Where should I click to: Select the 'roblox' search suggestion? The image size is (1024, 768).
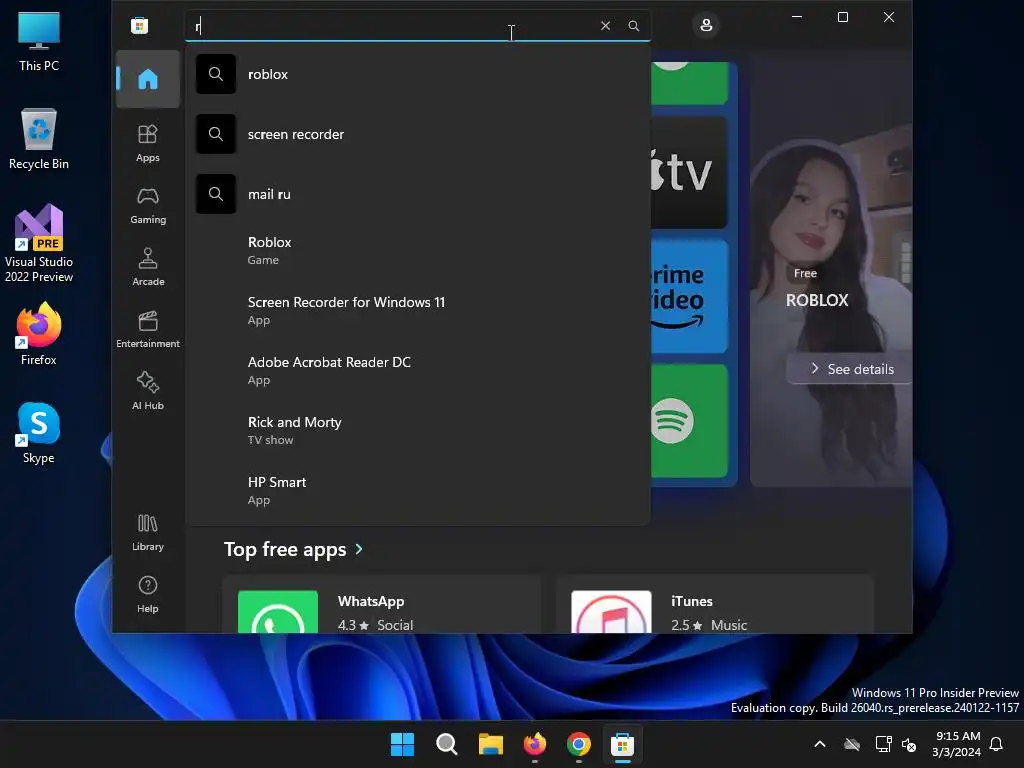418,74
